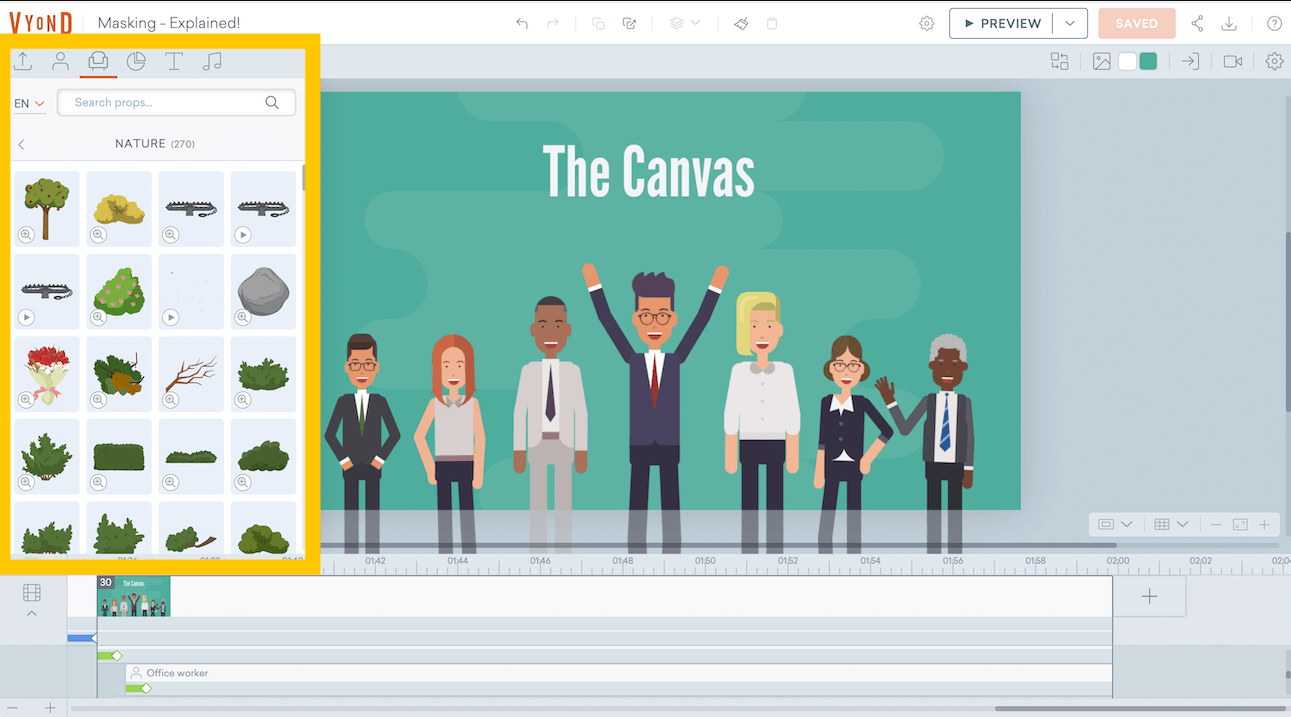Select the teal background color swatch
The width and height of the screenshot is (1291, 717).
tap(1148, 62)
